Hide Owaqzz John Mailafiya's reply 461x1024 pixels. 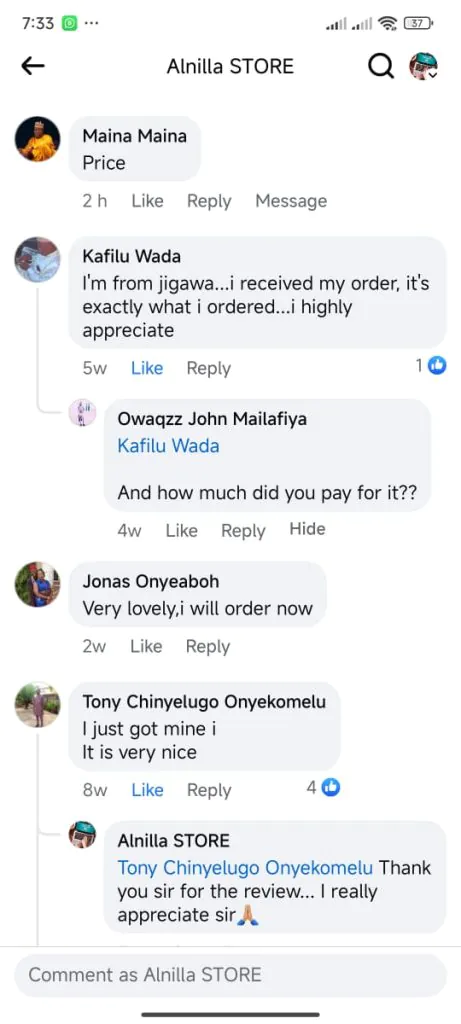pos(308,529)
